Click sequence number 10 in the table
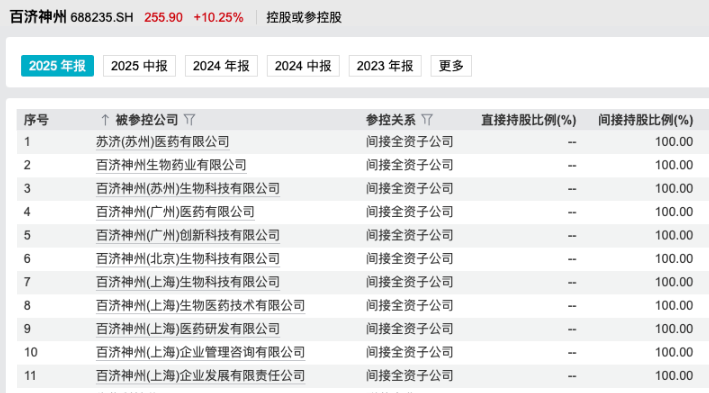709x393 pixels. pyautogui.click(x=31, y=352)
